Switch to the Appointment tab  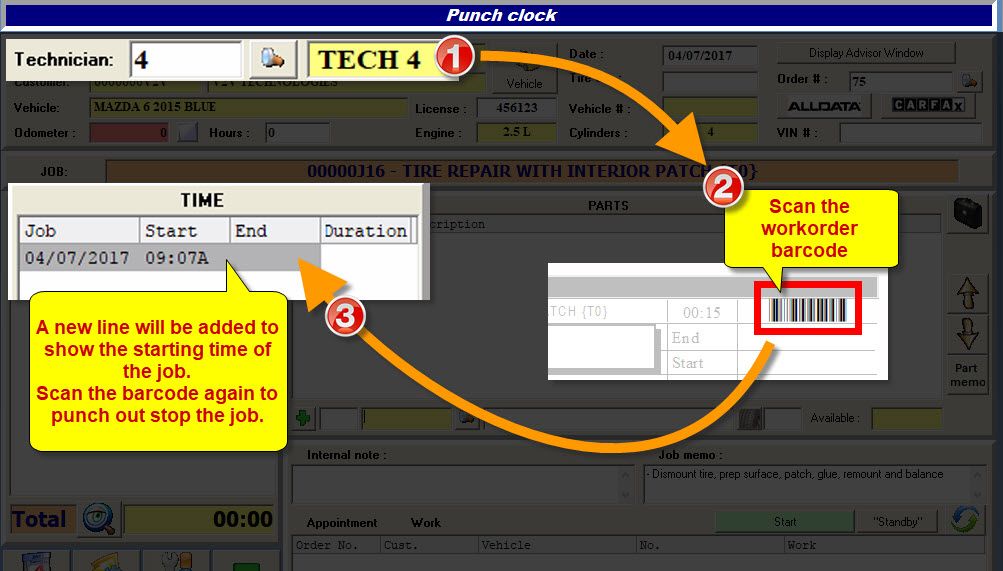pyautogui.click(x=342, y=523)
